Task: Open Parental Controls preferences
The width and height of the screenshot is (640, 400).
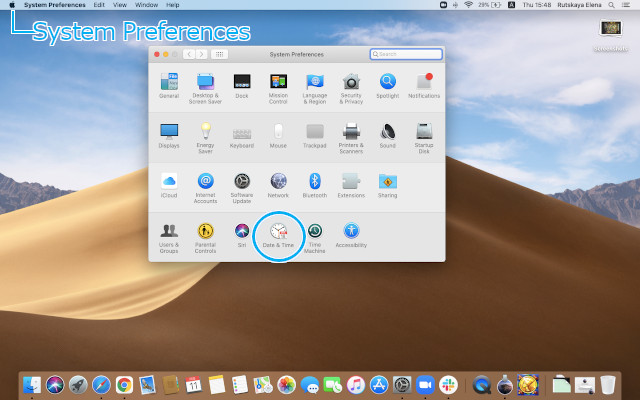Action: point(205,238)
